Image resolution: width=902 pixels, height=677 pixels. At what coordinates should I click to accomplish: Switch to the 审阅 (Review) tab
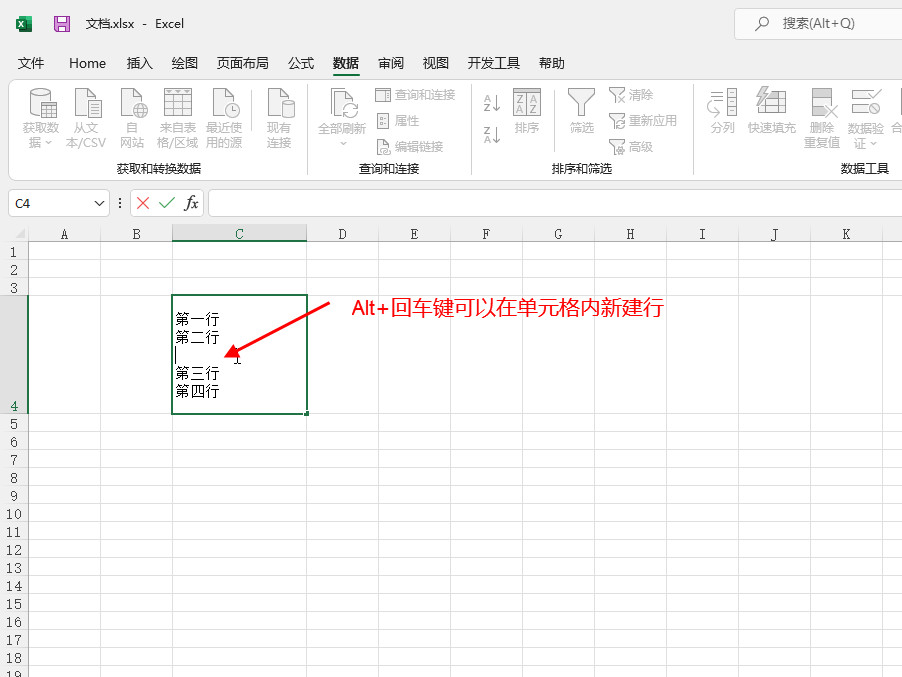click(391, 63)
